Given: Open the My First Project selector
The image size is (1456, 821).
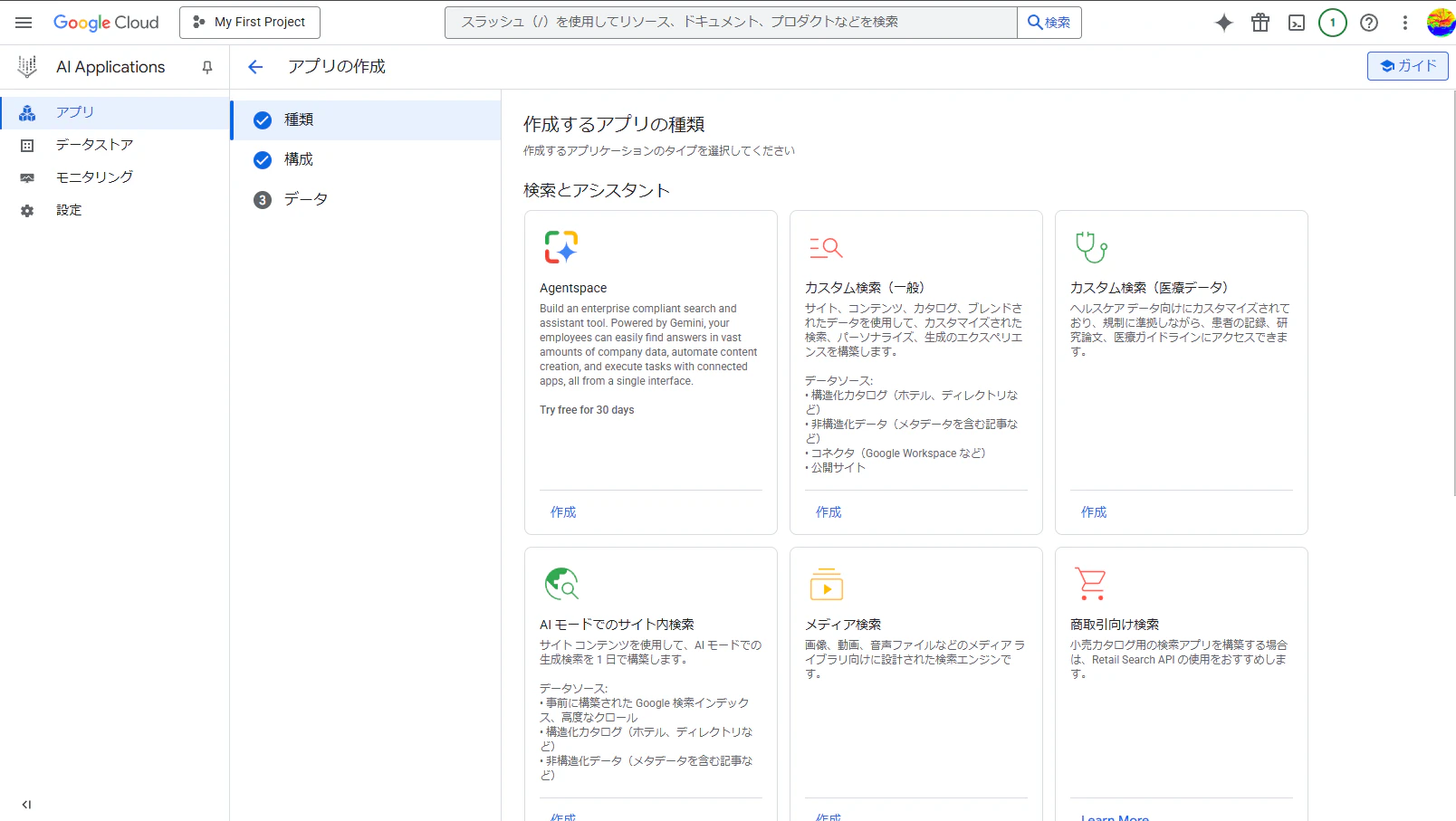Looking at the screenshot, I should coord(250,23).
